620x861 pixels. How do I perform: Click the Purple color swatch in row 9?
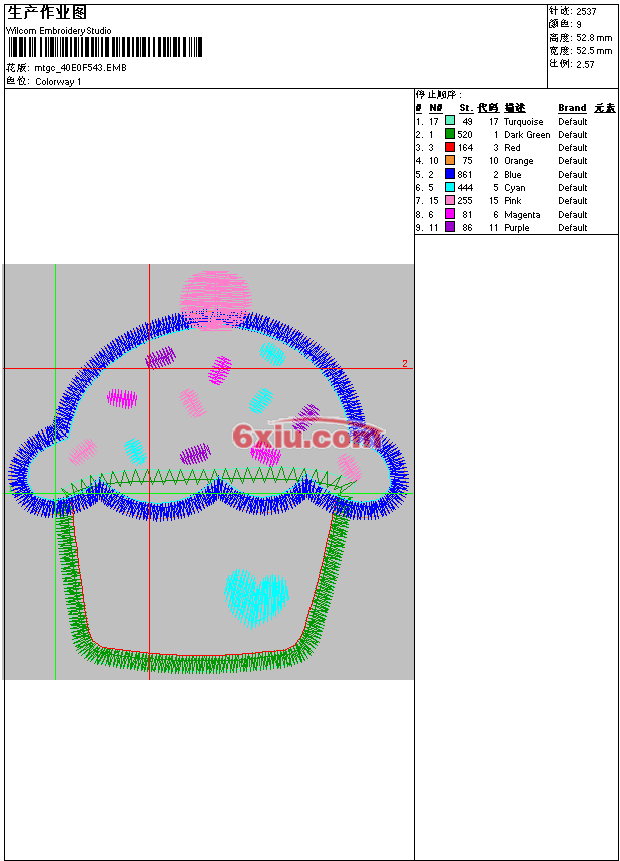450,227
